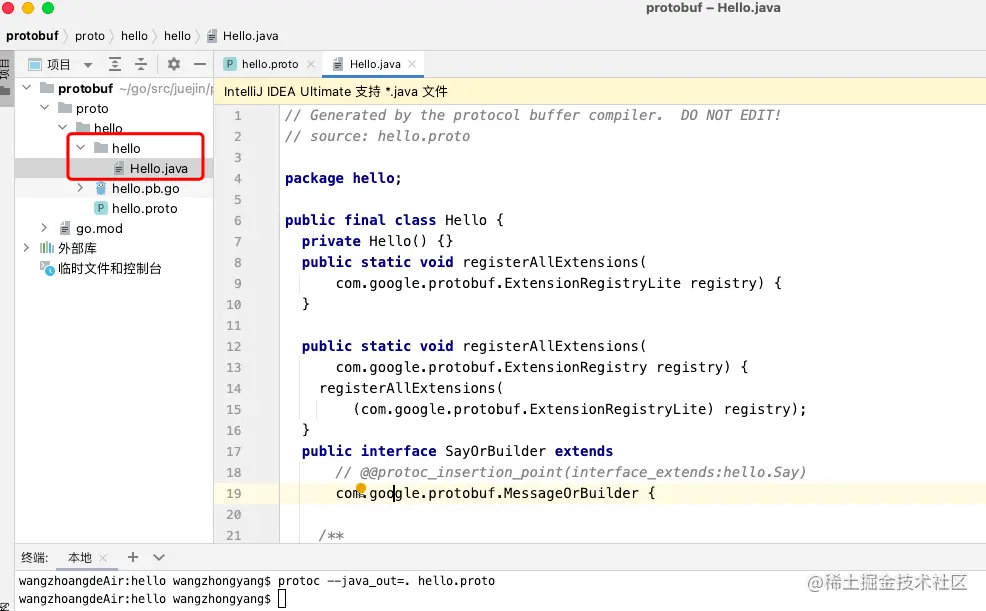This screenshot has width=986, height=611.
Task: Click the second hello breadcrumb
Action: tap(177, 36)
